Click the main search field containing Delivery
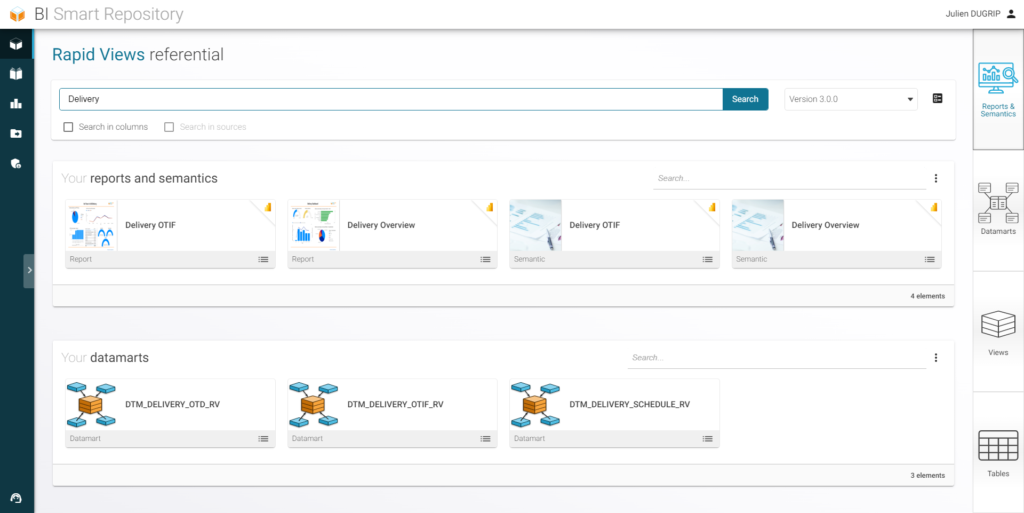1024x513 pixels. [x=391, y=99]
